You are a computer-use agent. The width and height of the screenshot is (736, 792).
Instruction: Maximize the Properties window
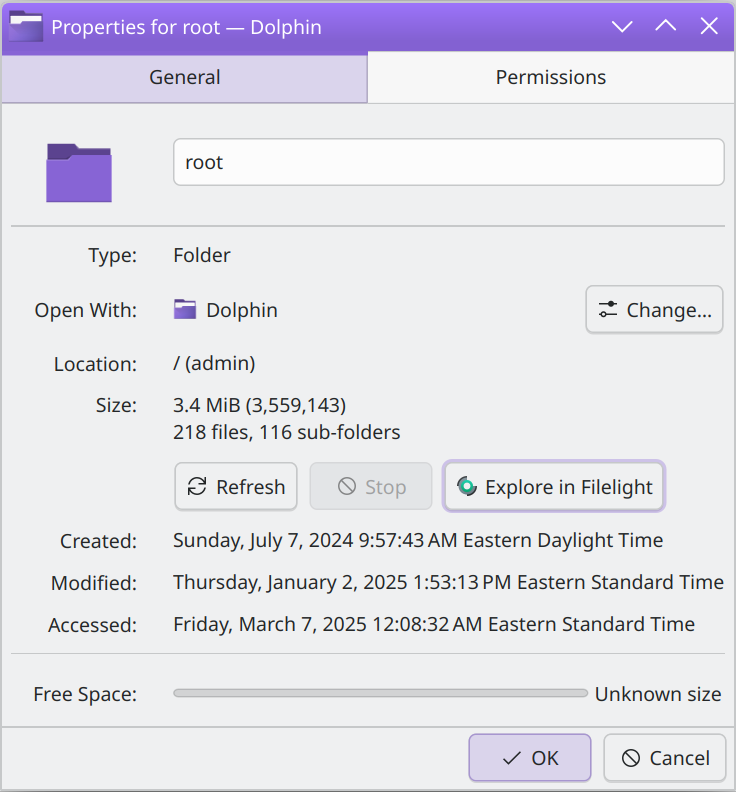(666, 26)
